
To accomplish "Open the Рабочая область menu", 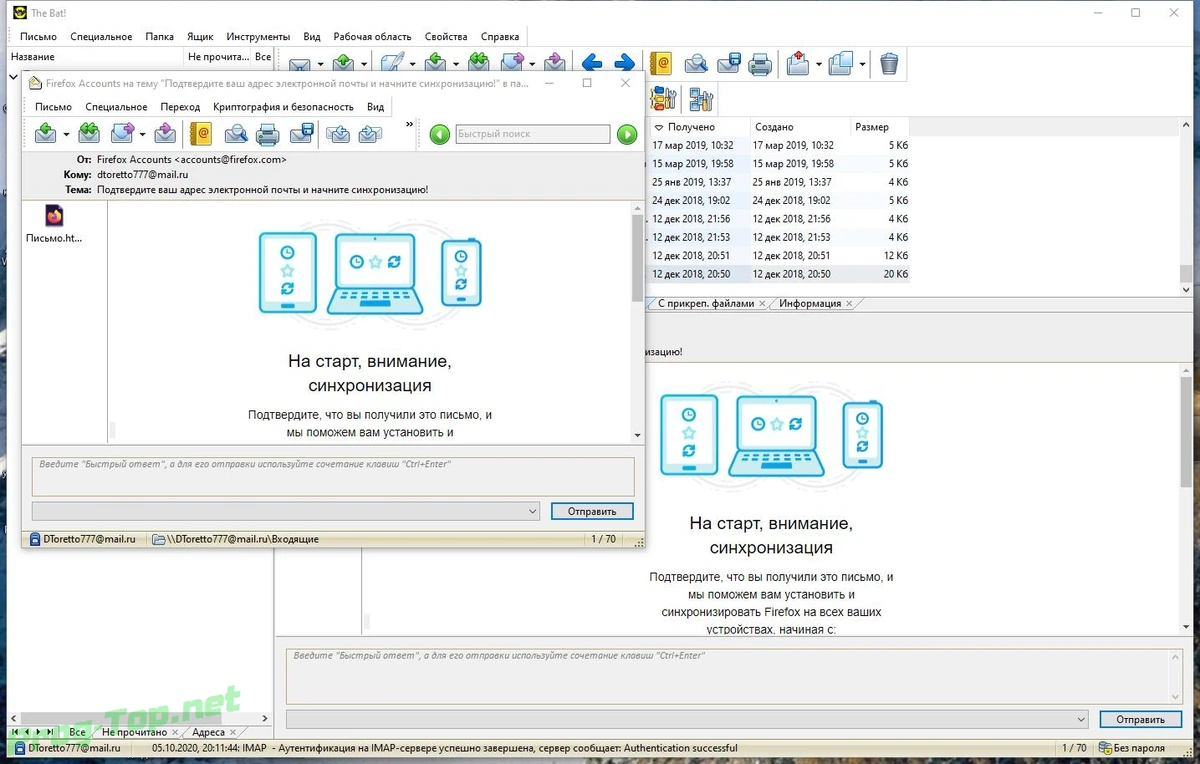I will (x=371, y=36).
